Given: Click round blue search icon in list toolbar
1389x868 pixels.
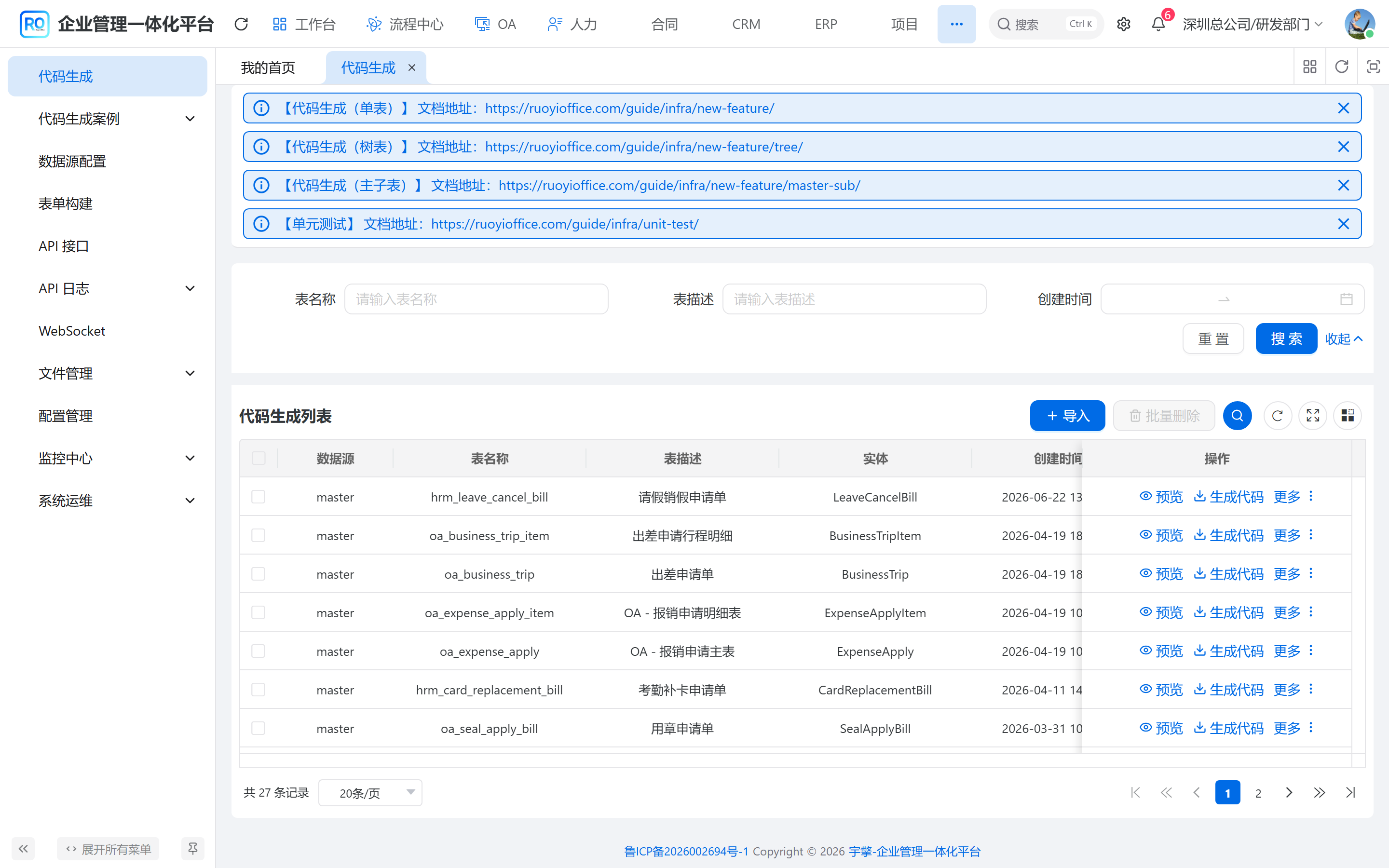Looking at the screenshot, I should coord(1238,415).
